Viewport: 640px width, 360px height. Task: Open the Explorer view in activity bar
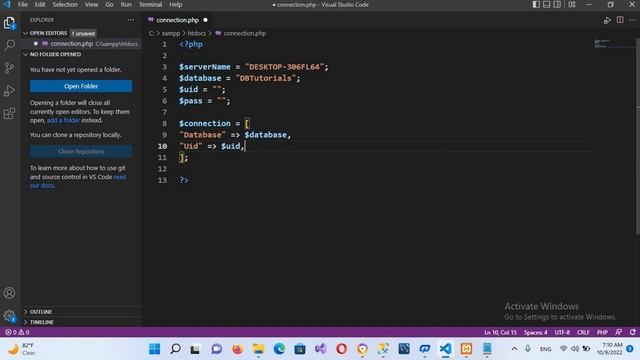coord(9,23)
